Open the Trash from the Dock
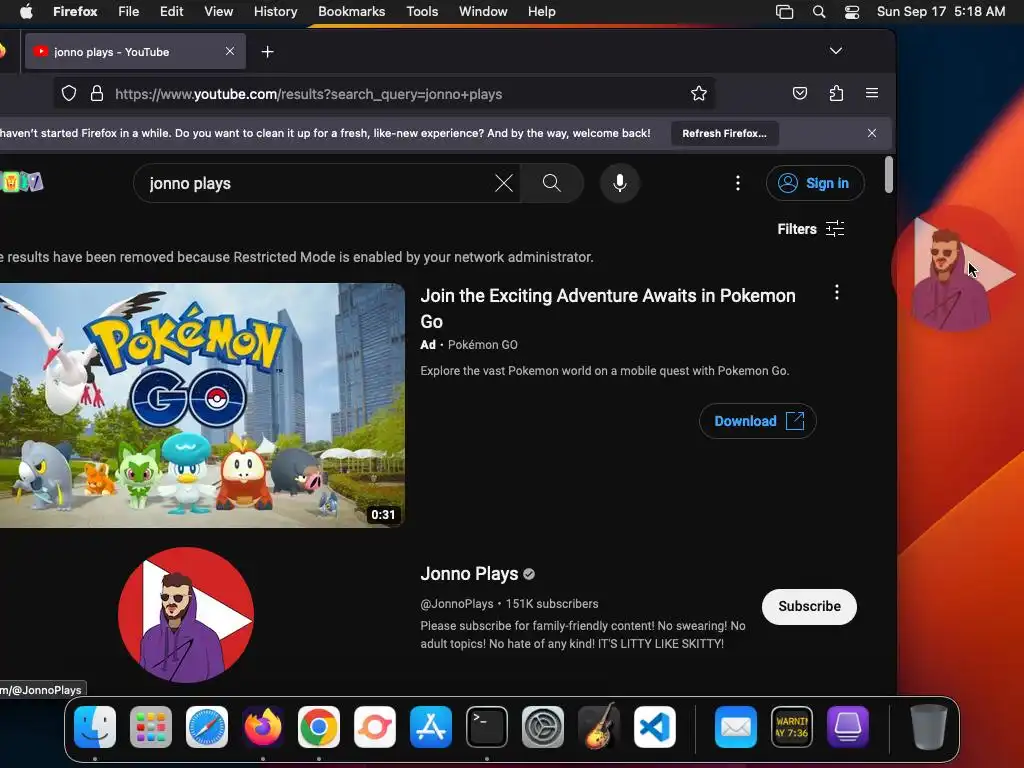1024x768 pixels. (x=929, y=727)
